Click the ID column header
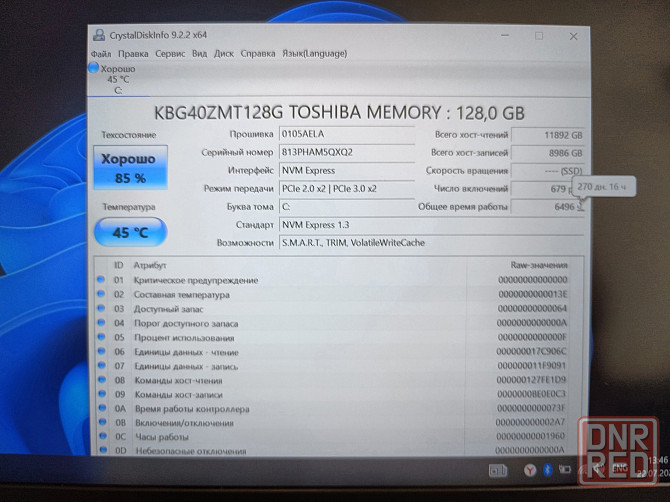This screenshot has height=502, width=670. pos(118,265)
